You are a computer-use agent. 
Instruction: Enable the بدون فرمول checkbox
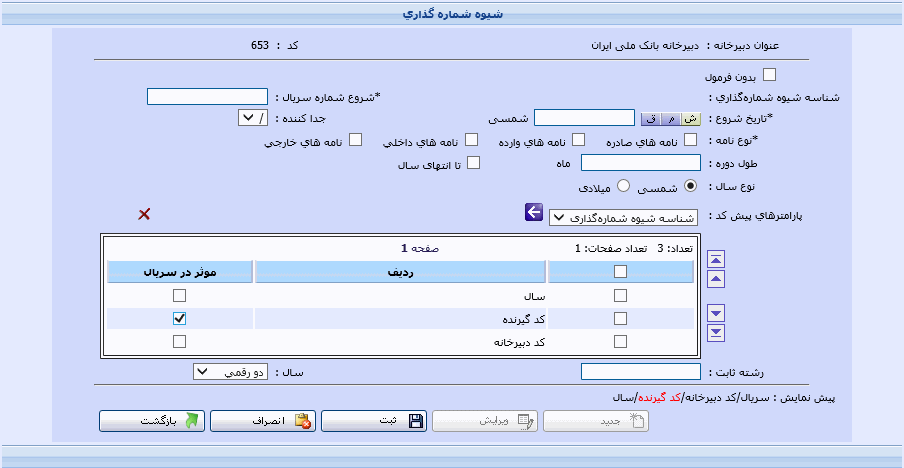(769, 74)
